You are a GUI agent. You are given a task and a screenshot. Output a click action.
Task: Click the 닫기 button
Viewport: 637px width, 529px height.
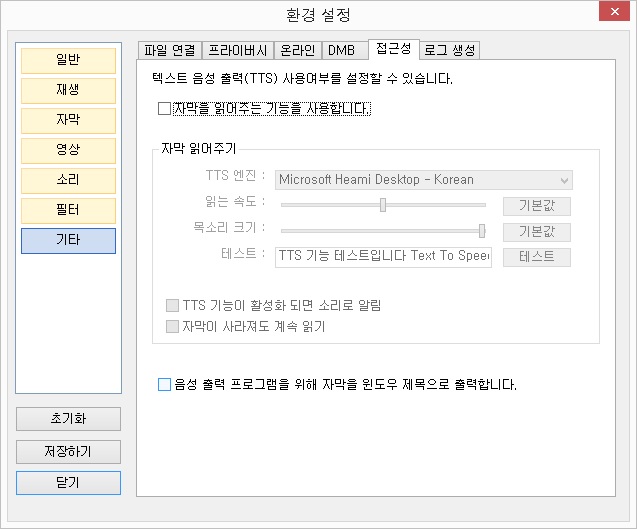[68, 483]
